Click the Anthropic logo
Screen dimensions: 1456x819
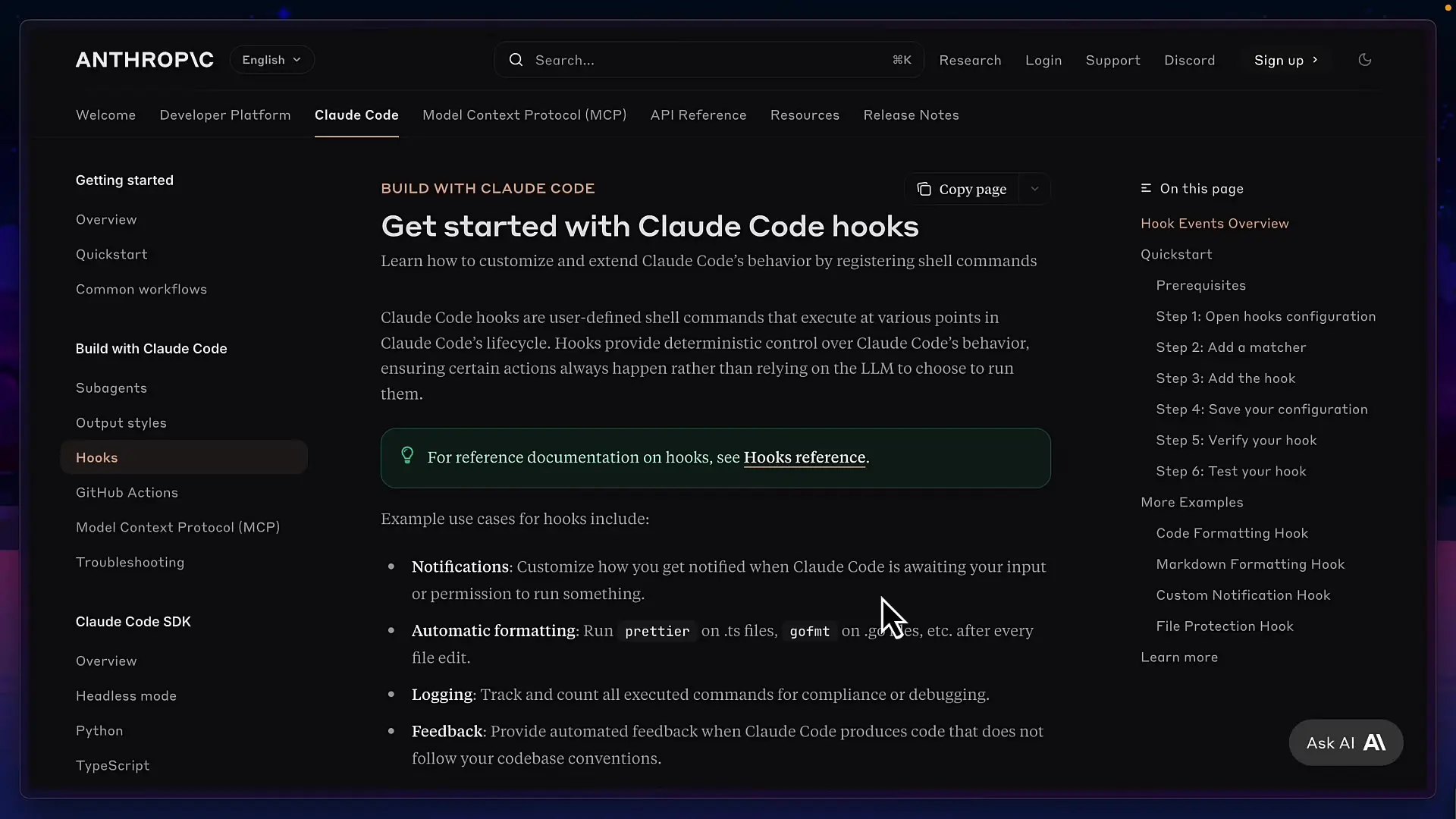point(144,59)
